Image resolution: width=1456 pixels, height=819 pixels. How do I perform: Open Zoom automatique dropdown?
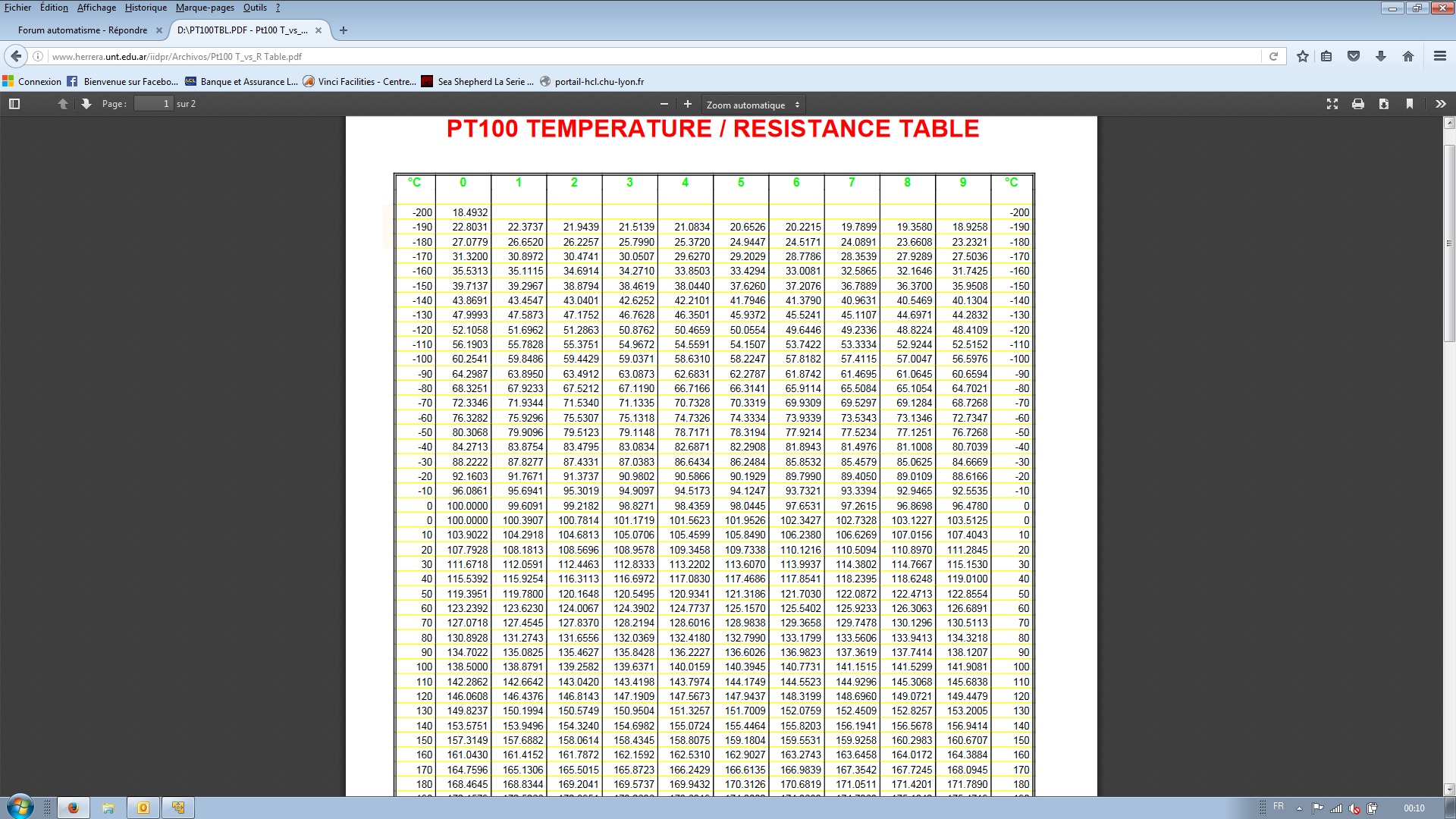pos(752,105)
